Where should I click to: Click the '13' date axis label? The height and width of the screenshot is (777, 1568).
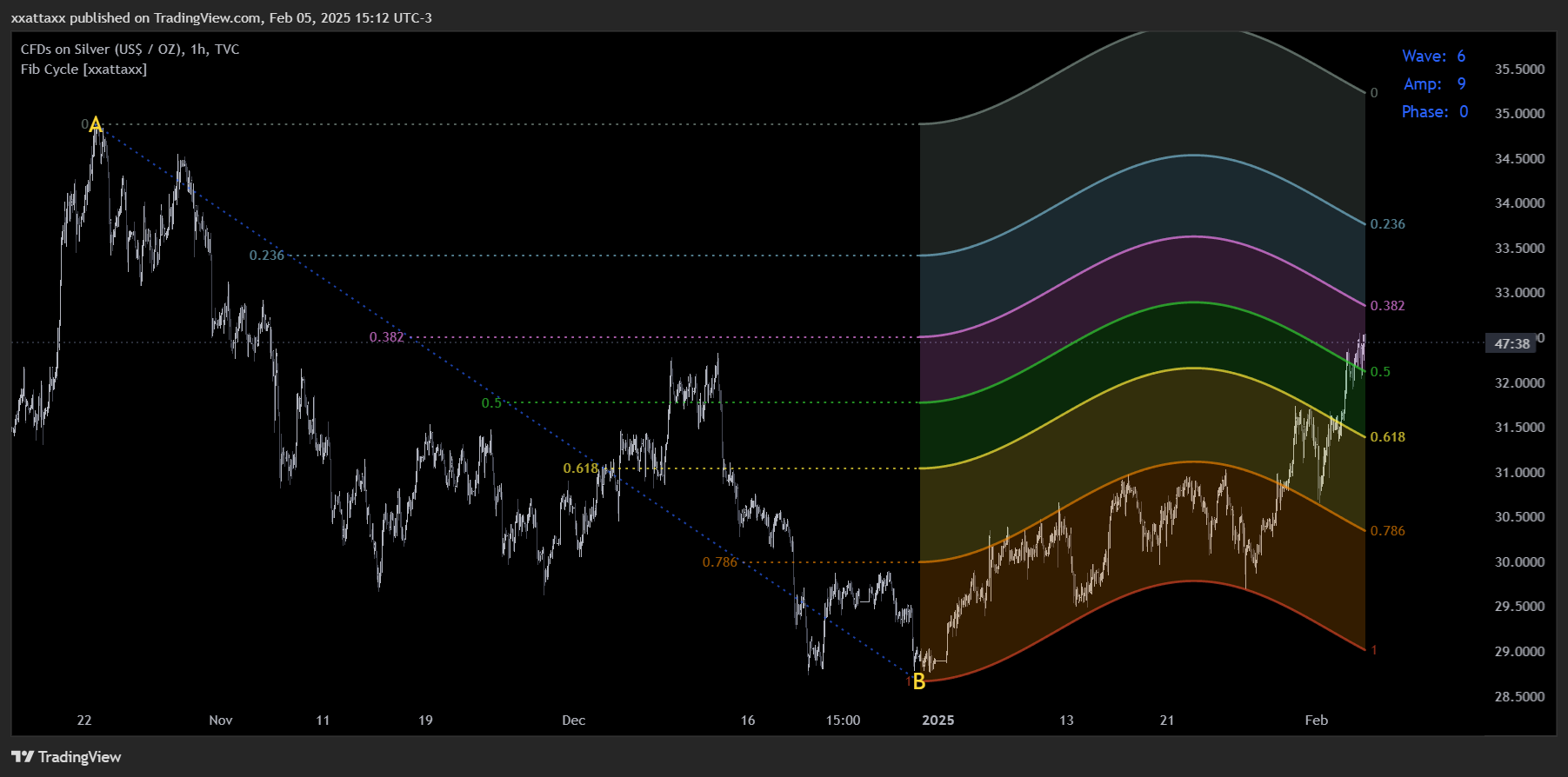pyautogui.click(x=1066, y=720)
